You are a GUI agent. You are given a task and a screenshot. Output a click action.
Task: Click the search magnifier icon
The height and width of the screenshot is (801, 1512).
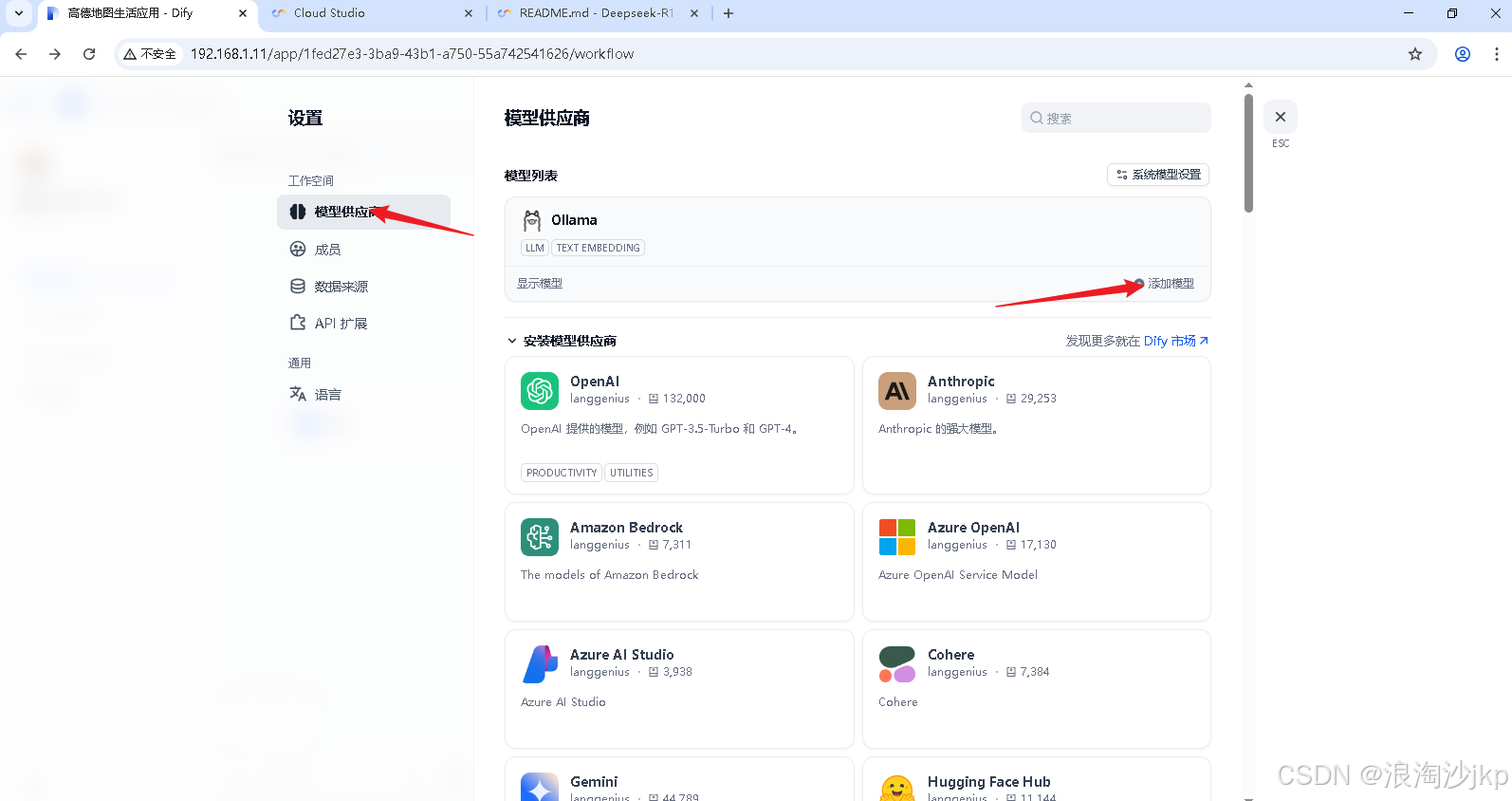click(x=1037, y=118)
